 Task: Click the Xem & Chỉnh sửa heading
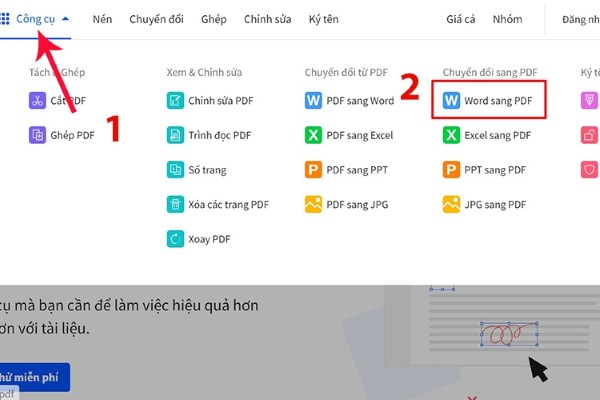click(204, 72)
